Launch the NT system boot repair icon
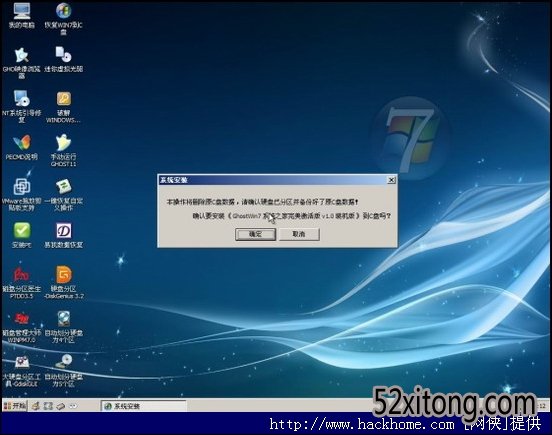Image resolution: width=552 pixels, height=435 pixels. pyautogui.click(x=21, y=106)
